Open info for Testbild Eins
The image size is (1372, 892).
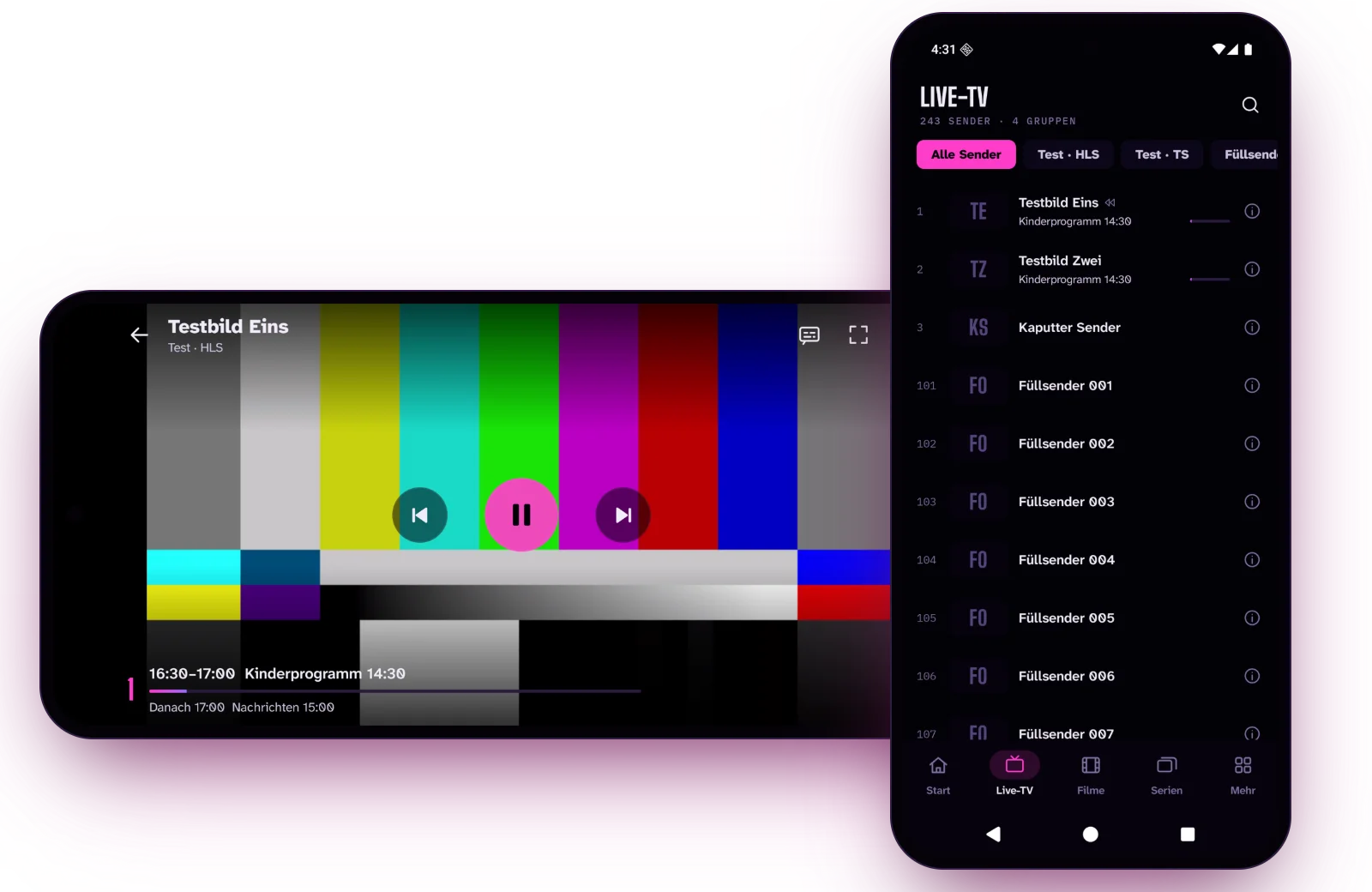[x=1252, y=212]
